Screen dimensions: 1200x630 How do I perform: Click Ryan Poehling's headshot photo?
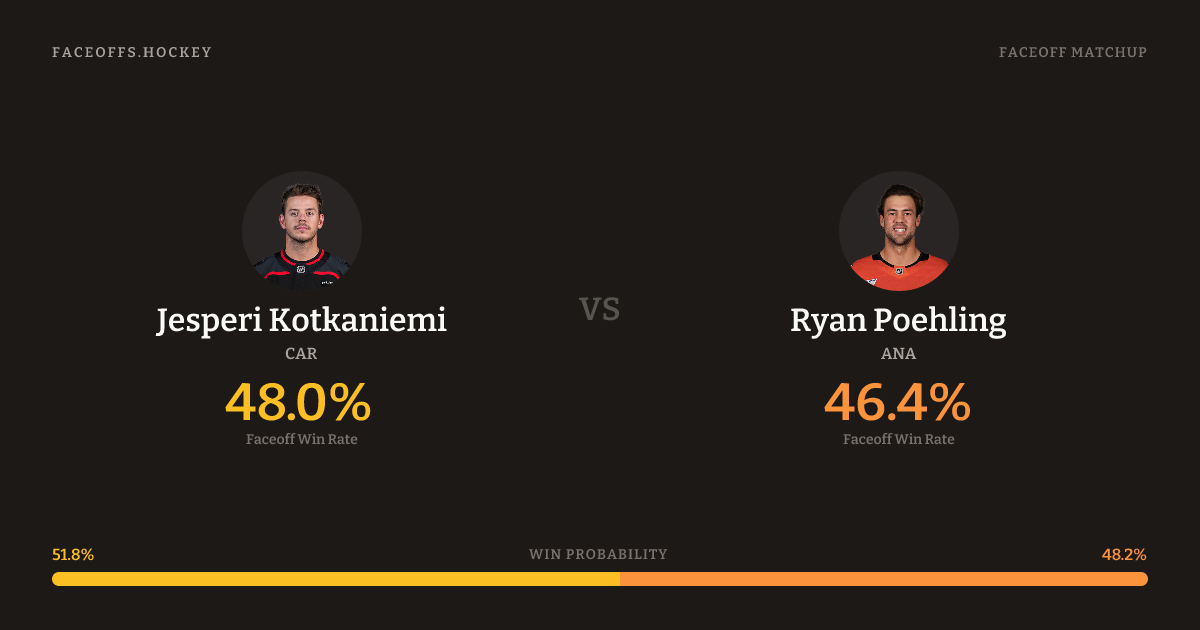point(898,231)
